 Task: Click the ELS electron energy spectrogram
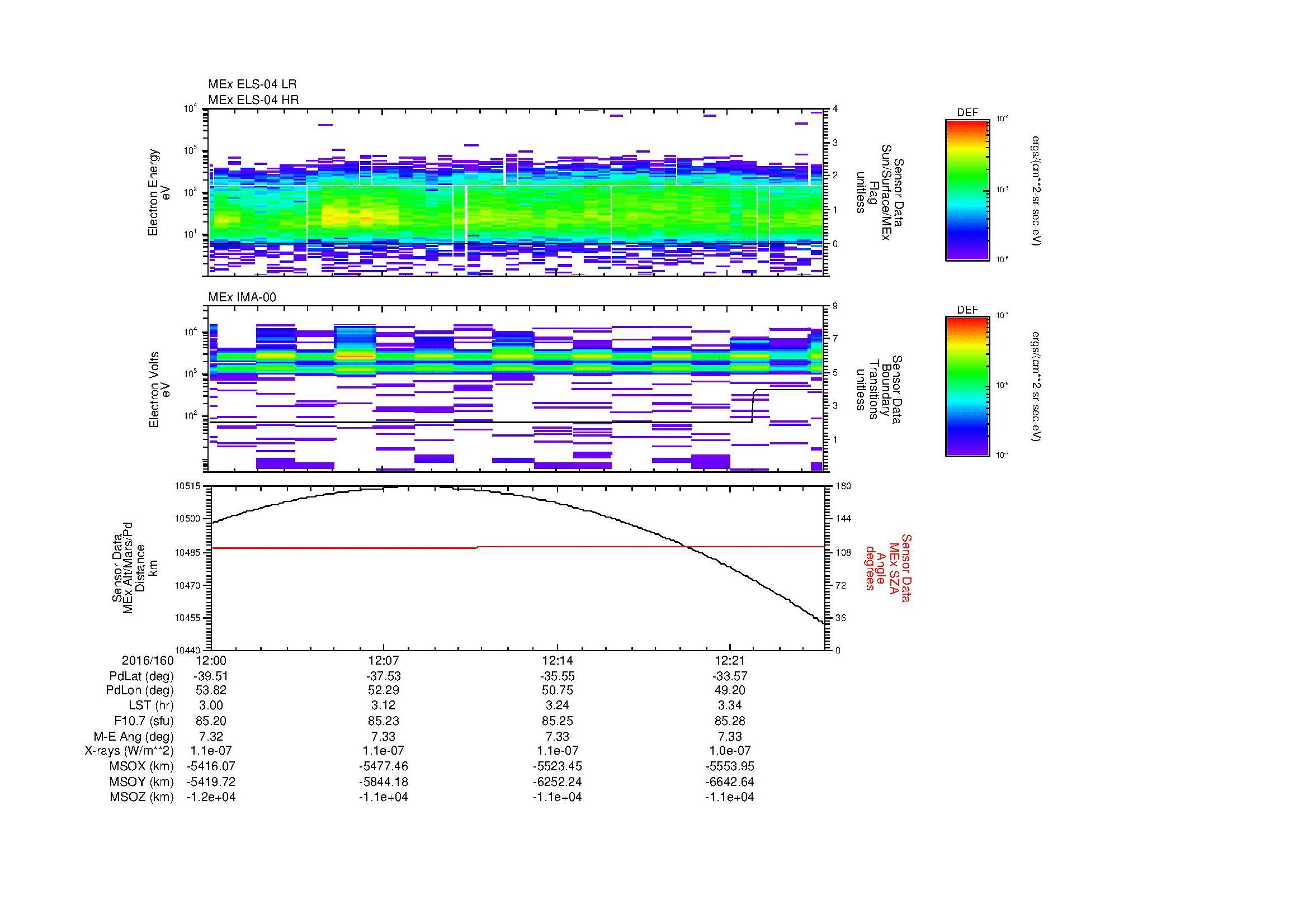point(516,192)
